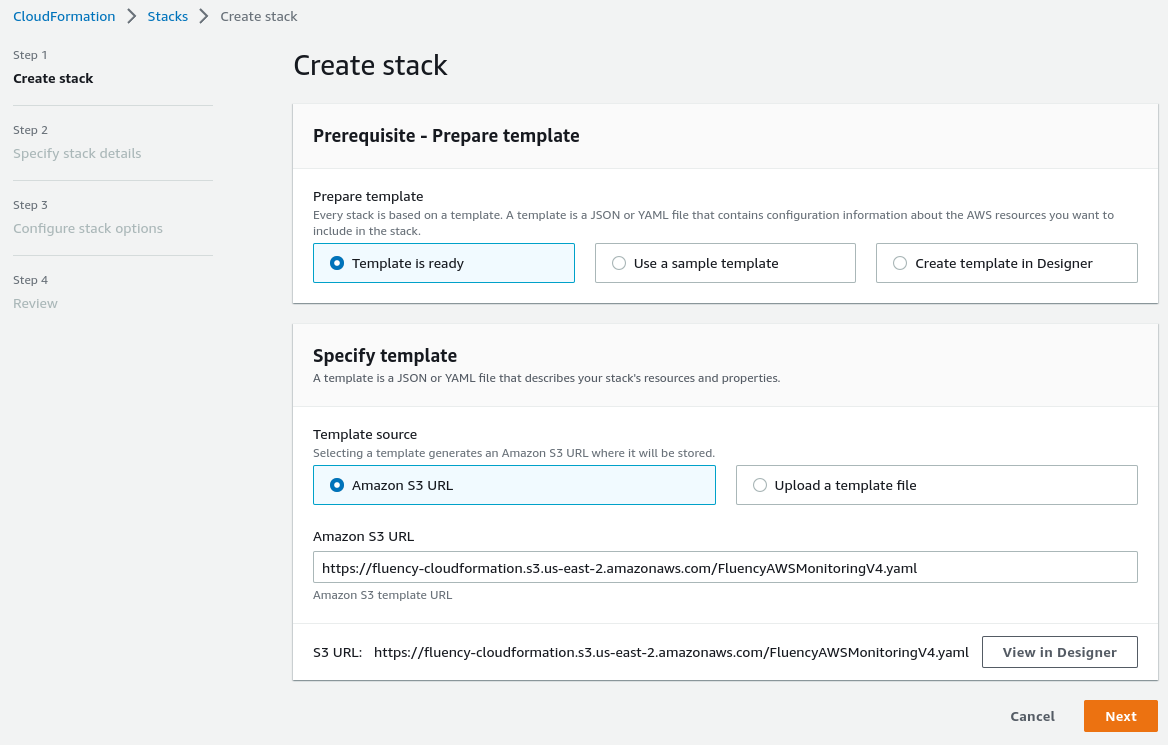Click the 'Specify template' section heading
This screenshot has height=745, width=1168.
tap(385, 355)
